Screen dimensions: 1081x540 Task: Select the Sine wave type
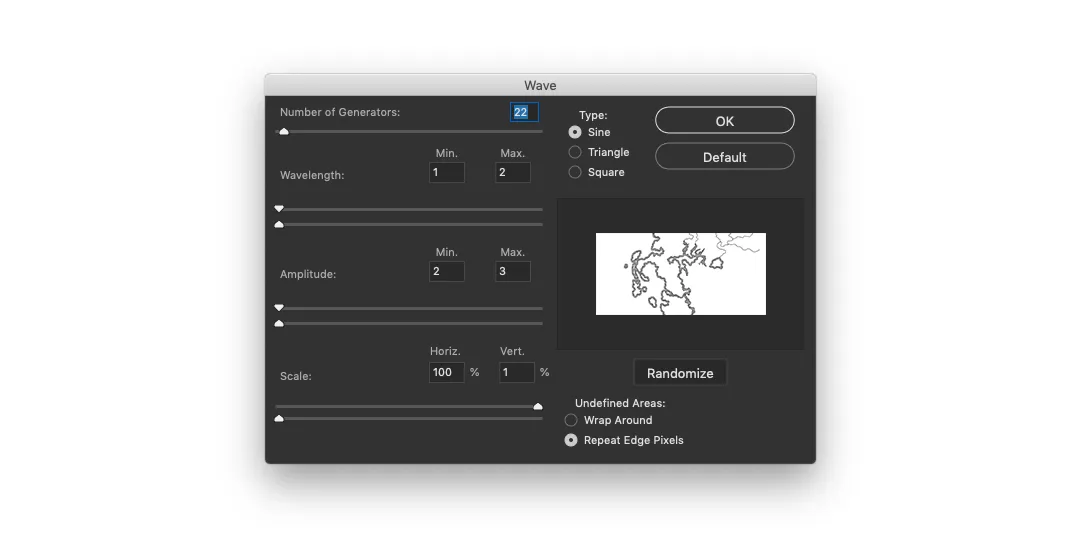click(x=575, y=132)
